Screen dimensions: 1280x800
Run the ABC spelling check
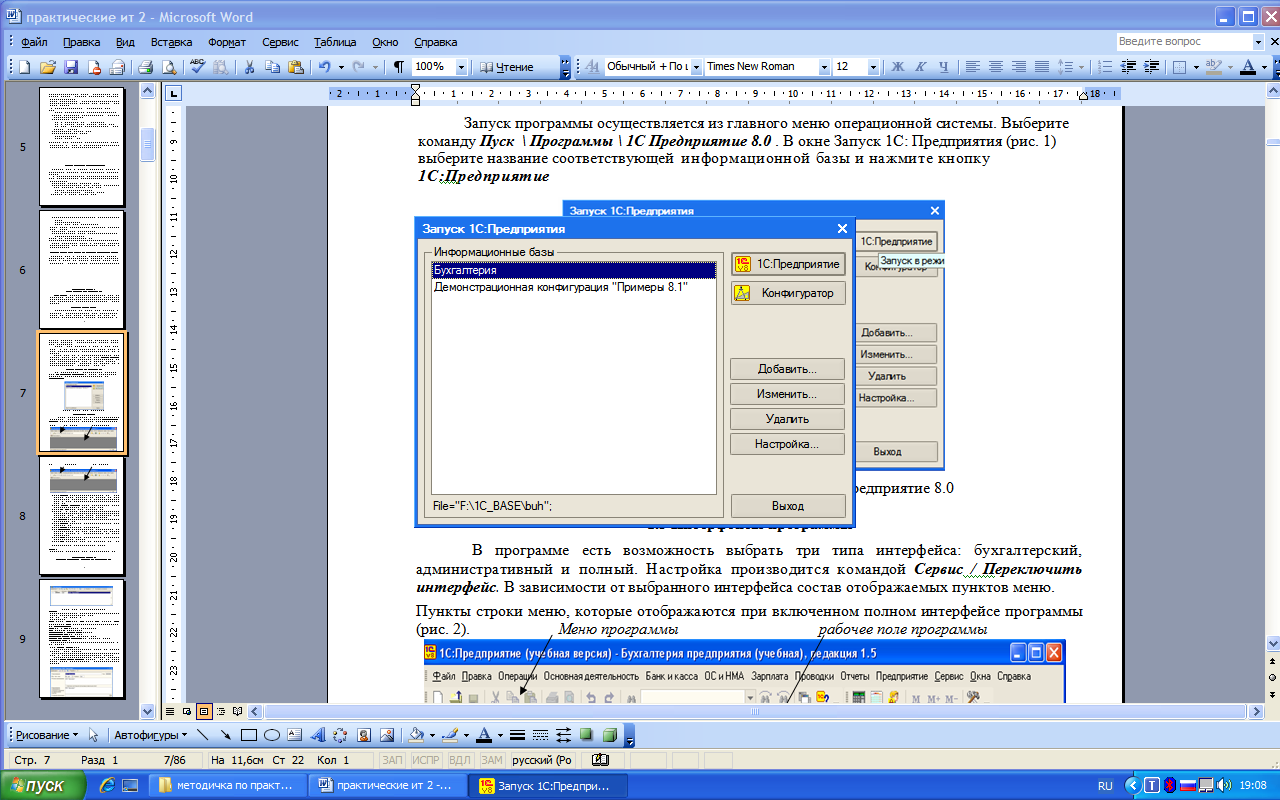click(197, 67)
